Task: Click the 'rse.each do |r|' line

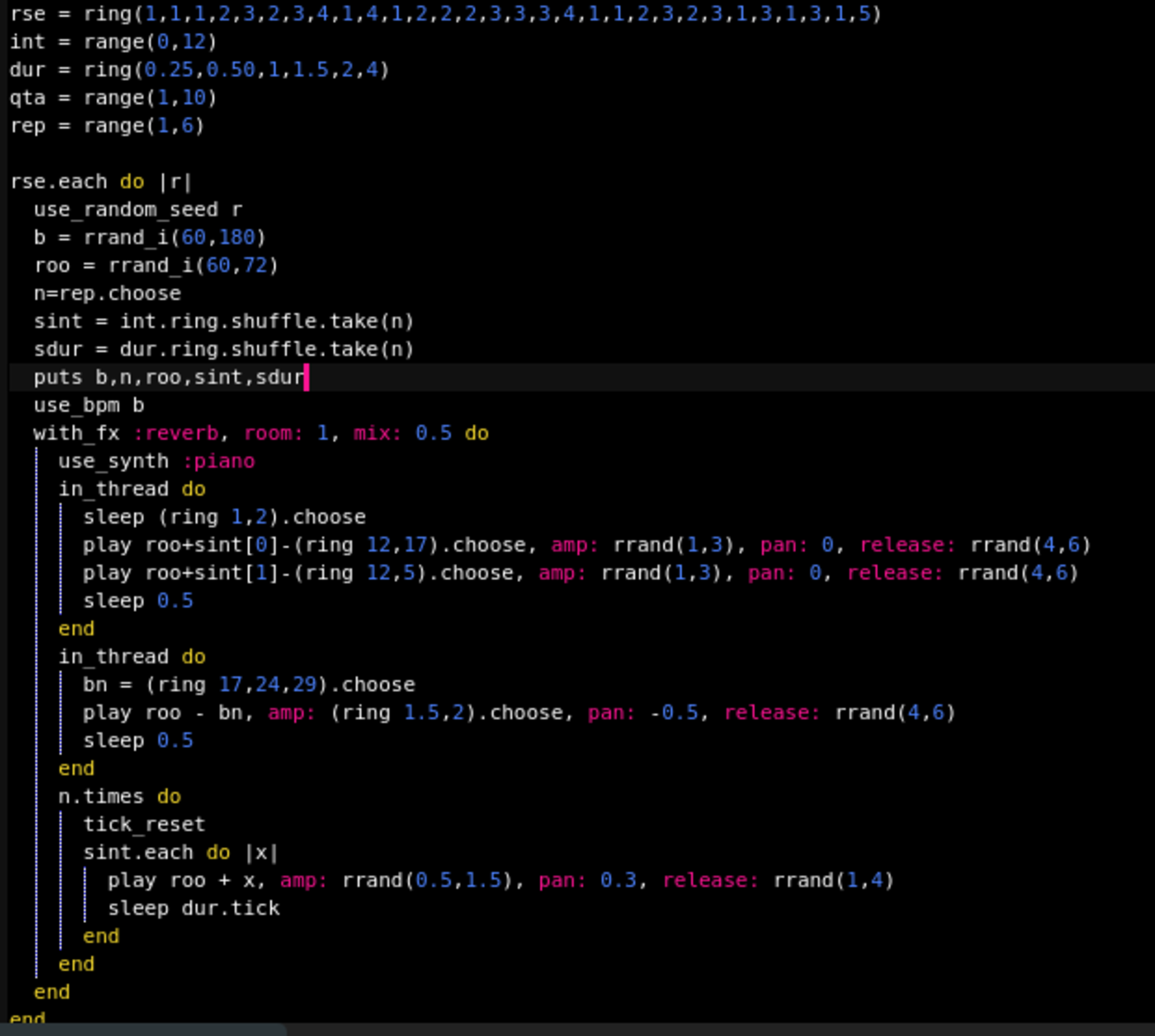Action: click(100, 181)
